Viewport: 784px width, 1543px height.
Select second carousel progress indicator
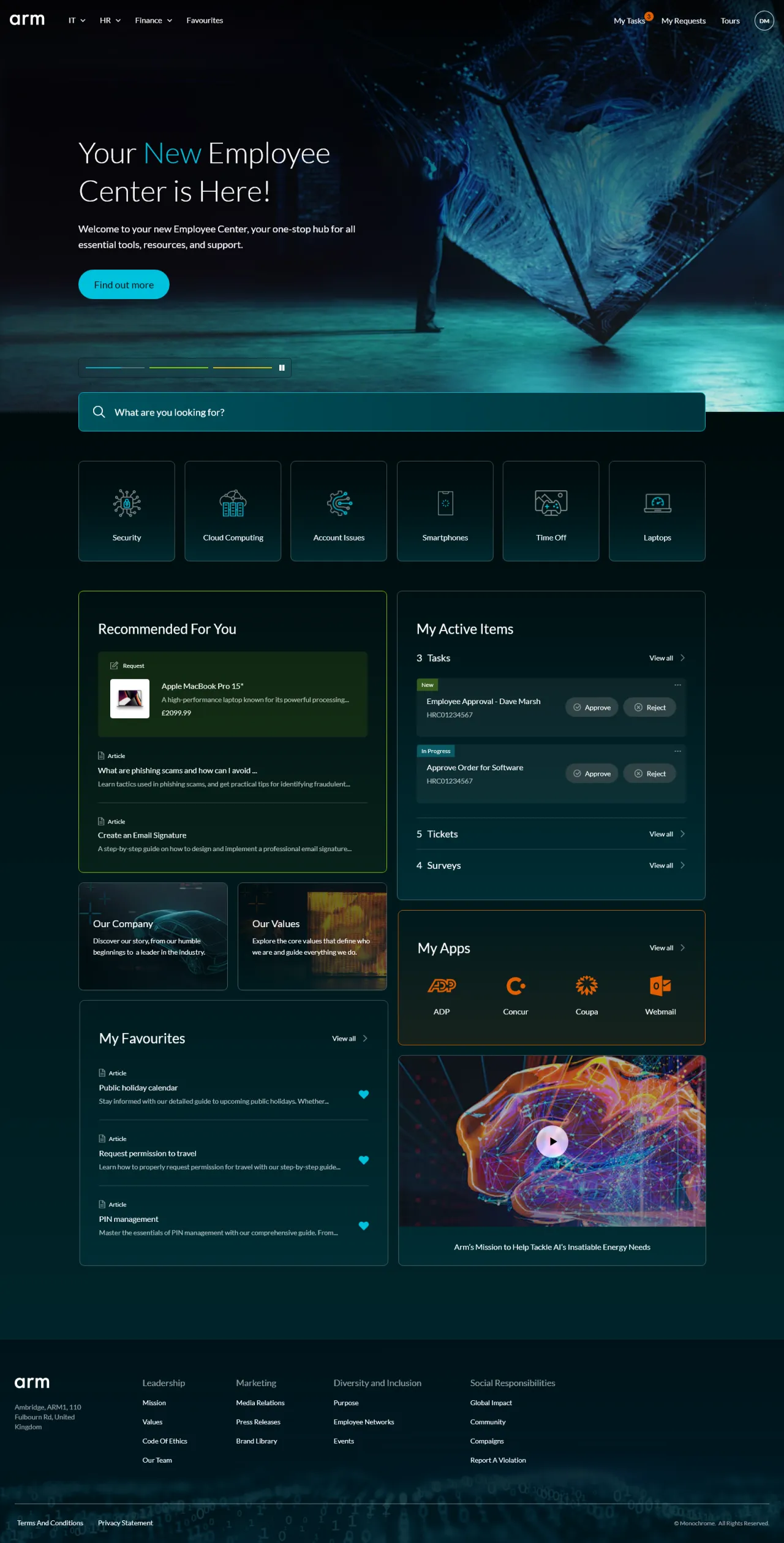(x=179, y=368)
